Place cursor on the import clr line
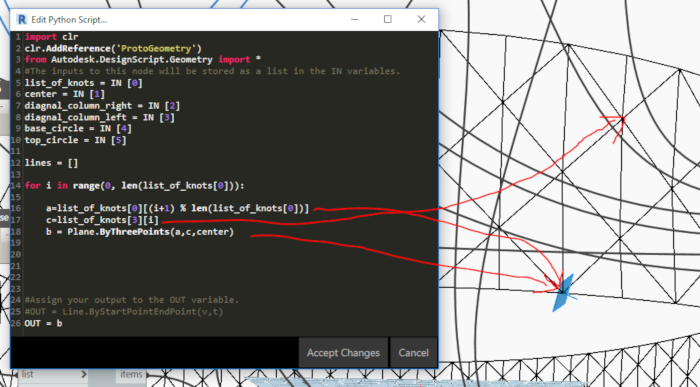The height and width of the screenshot is (387, 700). (51, 37)
